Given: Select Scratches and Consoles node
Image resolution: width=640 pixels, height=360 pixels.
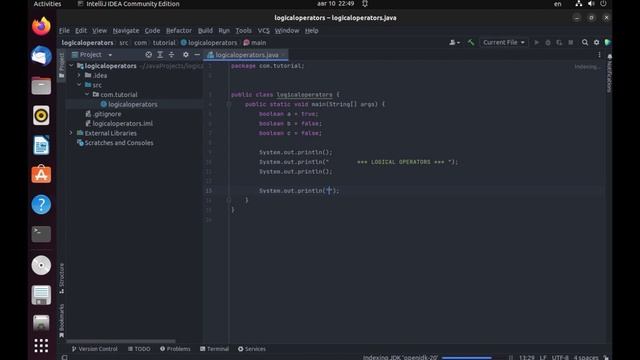Looking at the screenshot, I should [115, 143].
